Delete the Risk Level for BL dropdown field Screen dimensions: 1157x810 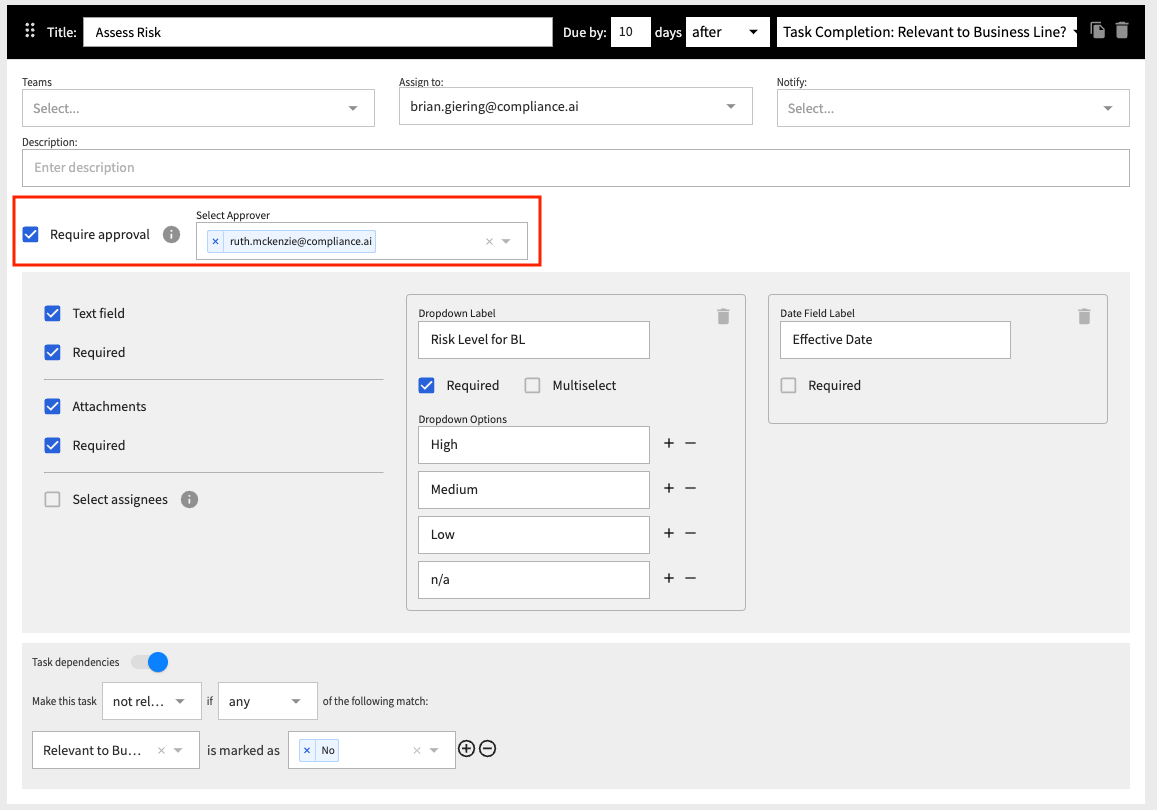tap(723, 316)
